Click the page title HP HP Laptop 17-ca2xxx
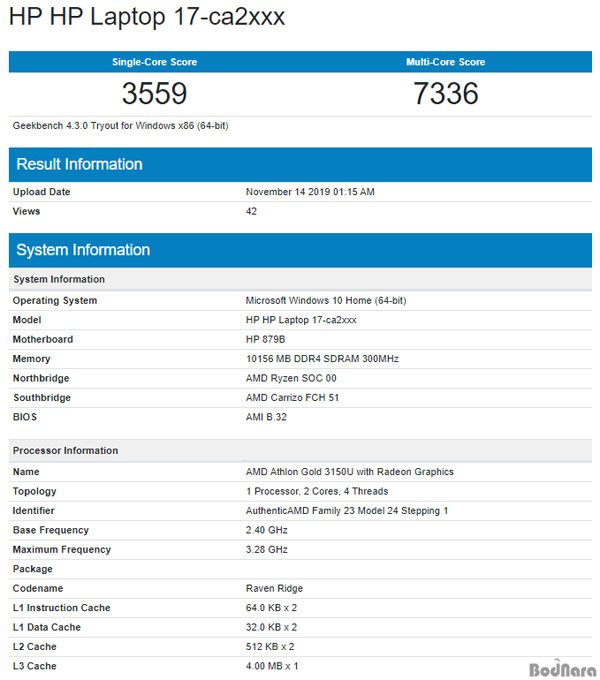600x680 pixels. tap(147, 17)
